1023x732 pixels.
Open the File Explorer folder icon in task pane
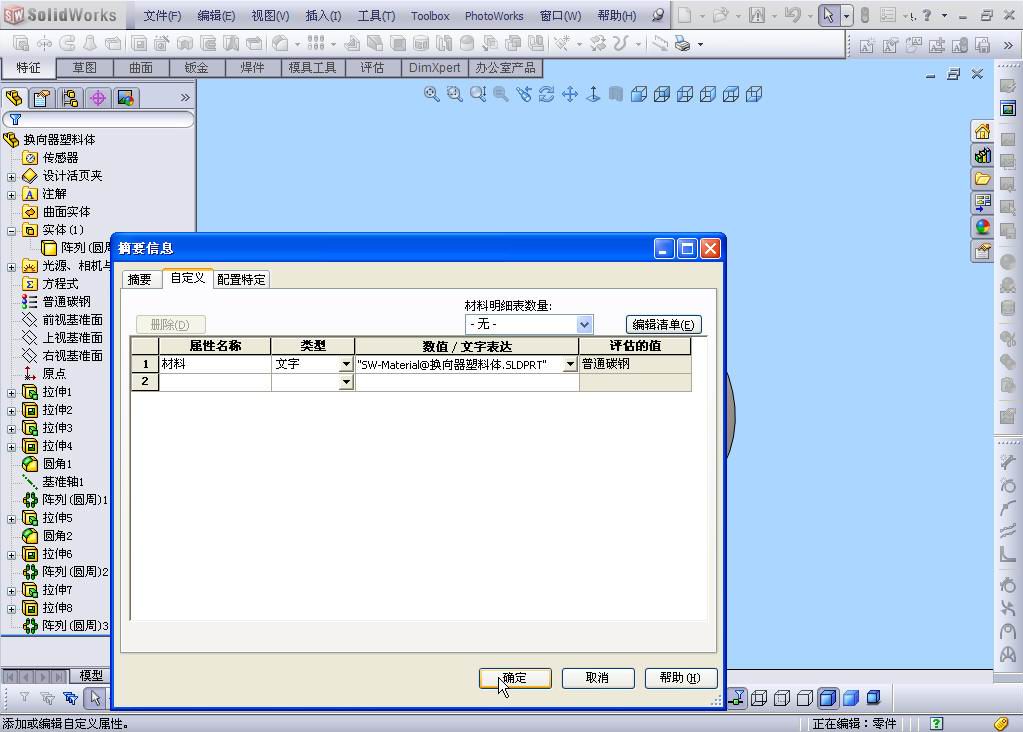pos(983,179)
